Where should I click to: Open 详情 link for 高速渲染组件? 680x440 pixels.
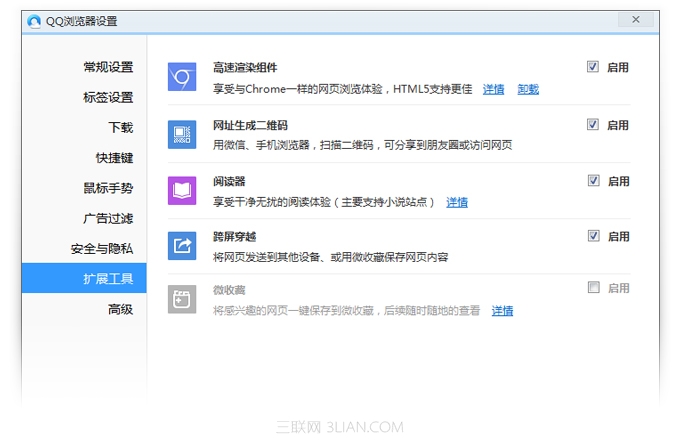point(494,89)
